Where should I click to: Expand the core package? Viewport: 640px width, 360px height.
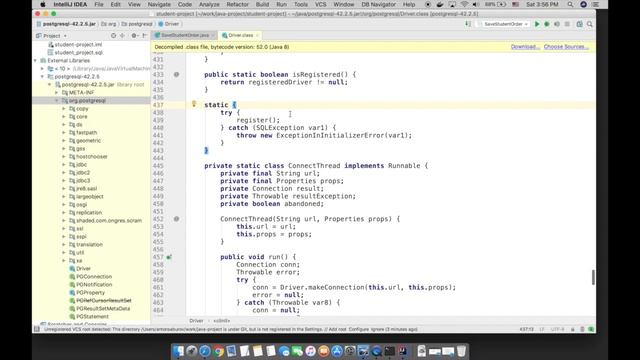(64, 117)
